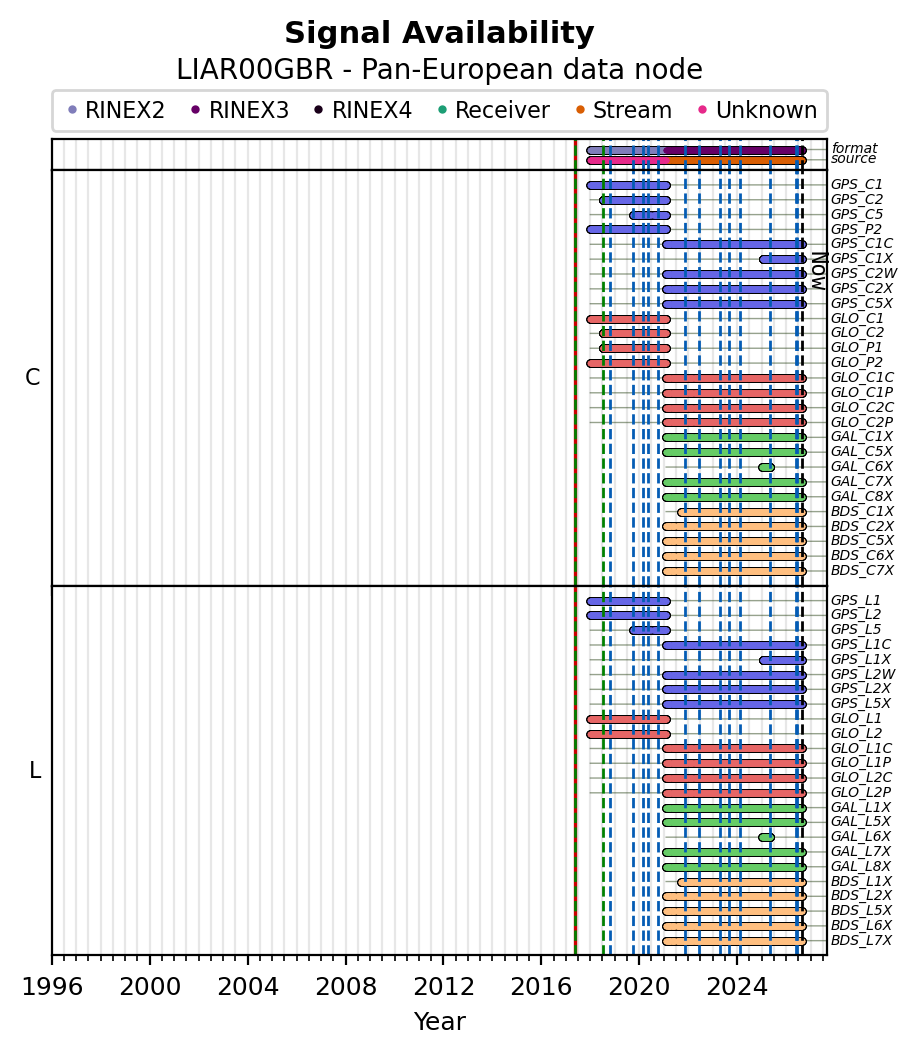
Task: Click the GAL_C6X row label
Action: click(862, 466)
